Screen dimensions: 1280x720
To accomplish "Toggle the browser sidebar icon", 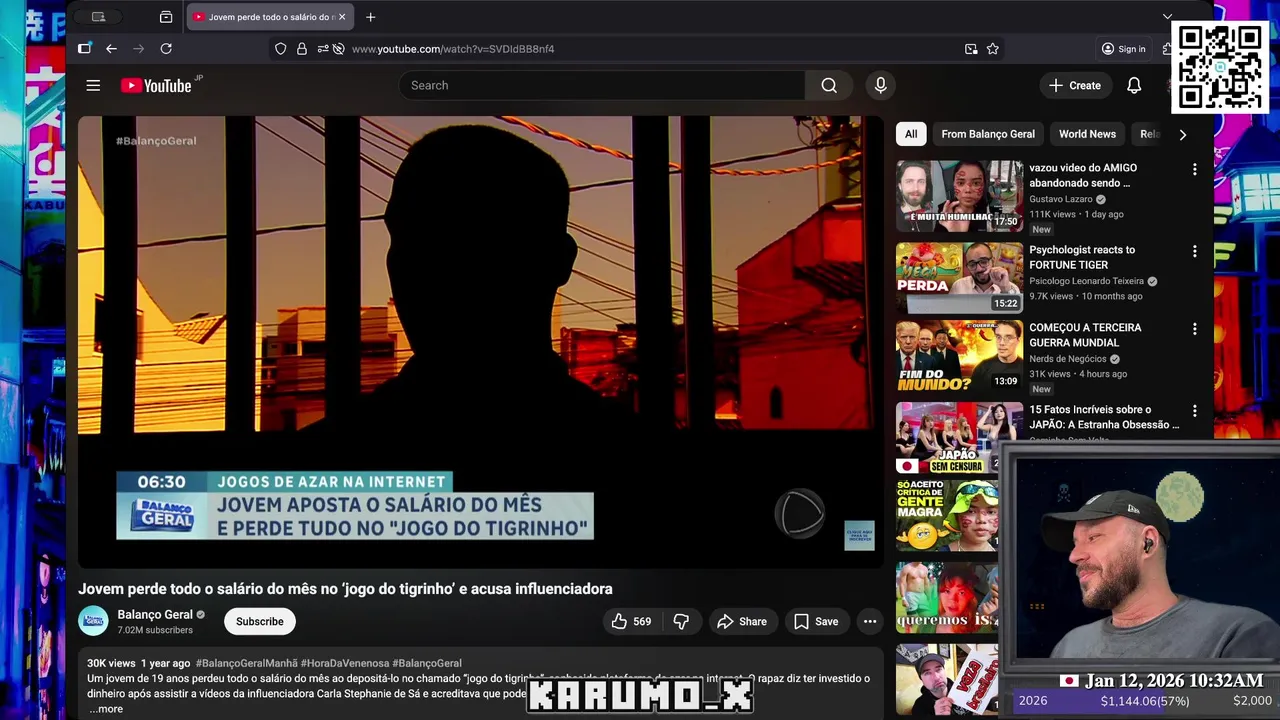I will point(85,49).
